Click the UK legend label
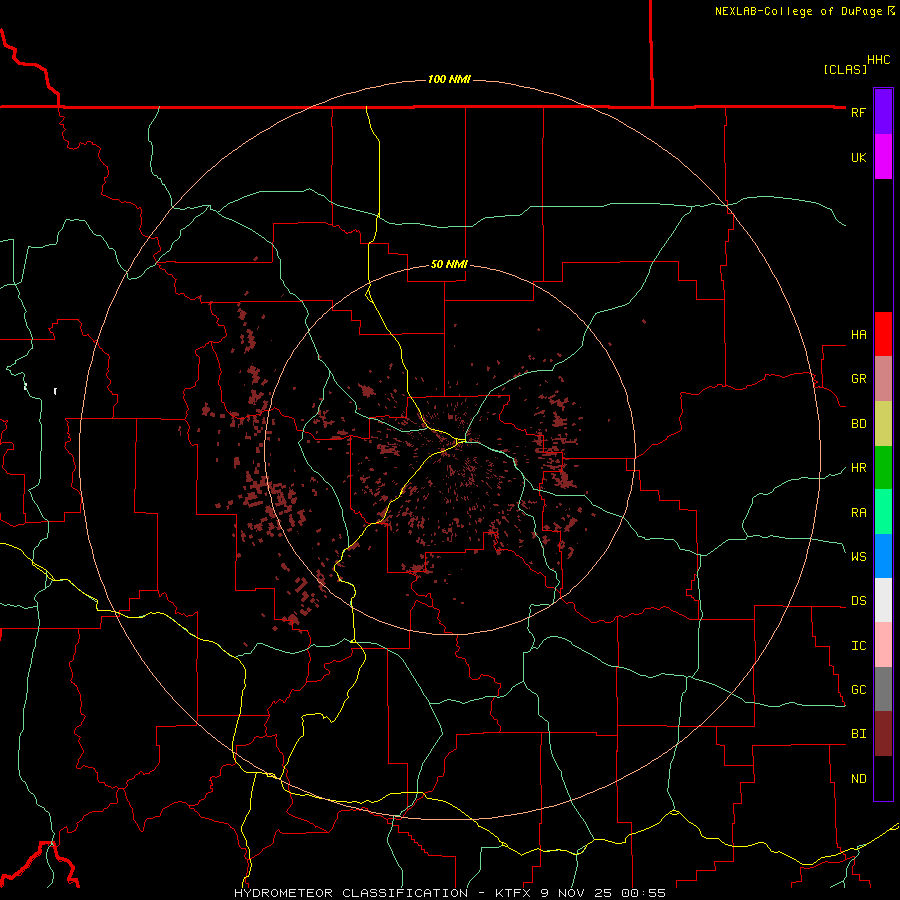This screenshot has width=900, height=900. [858, 157]
